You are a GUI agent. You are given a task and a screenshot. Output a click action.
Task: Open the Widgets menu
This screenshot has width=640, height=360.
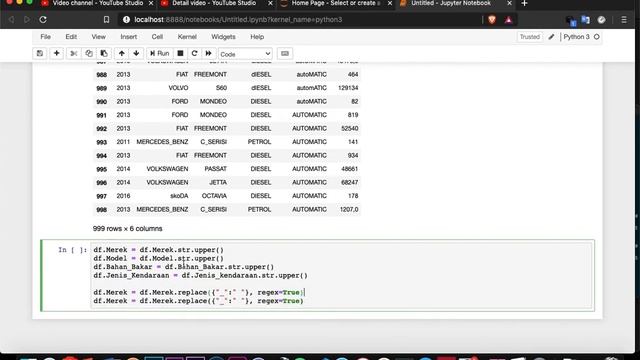223,37
